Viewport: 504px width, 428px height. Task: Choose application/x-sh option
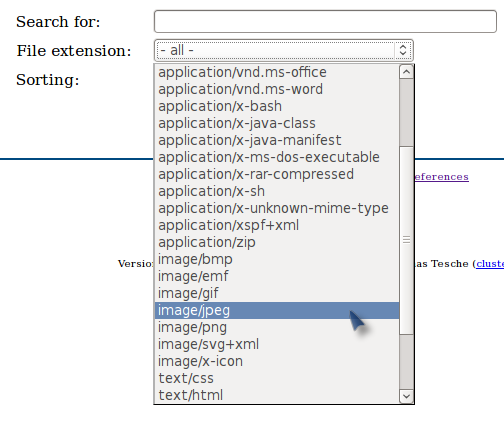coord(277,191)
